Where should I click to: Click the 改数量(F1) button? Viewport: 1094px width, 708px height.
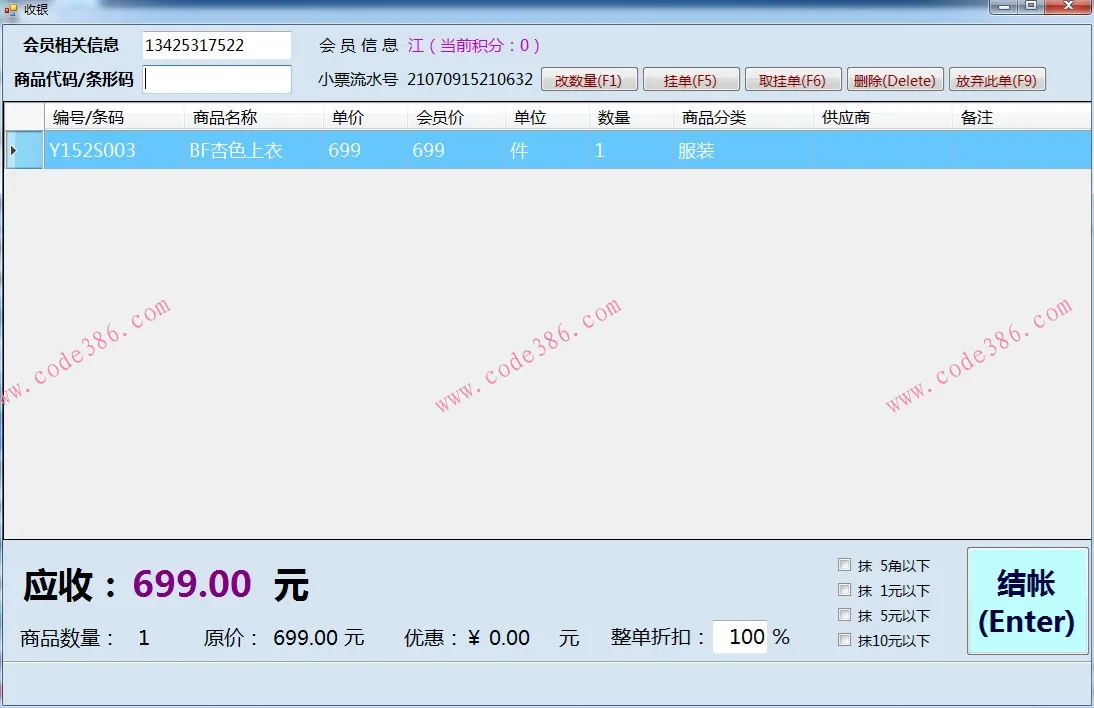point(589,79)
